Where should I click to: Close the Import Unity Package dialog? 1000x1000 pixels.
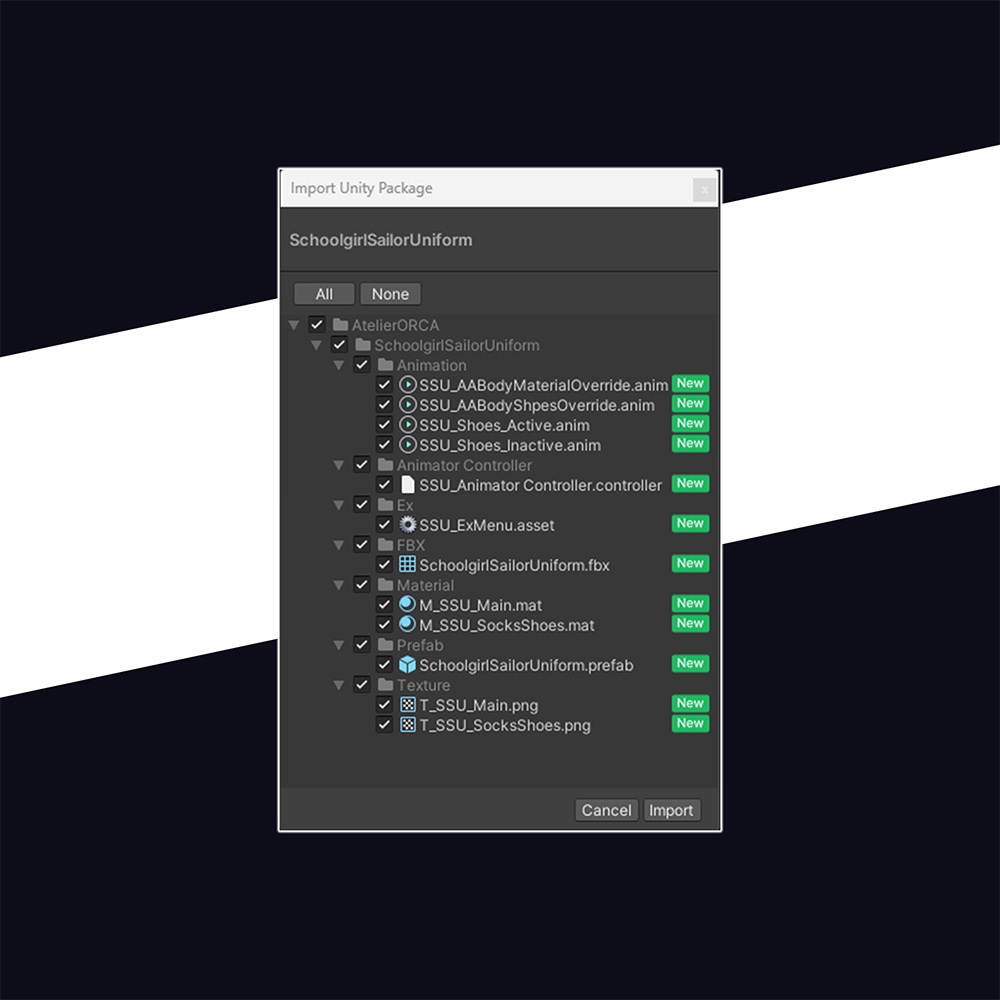coord(704,189)
